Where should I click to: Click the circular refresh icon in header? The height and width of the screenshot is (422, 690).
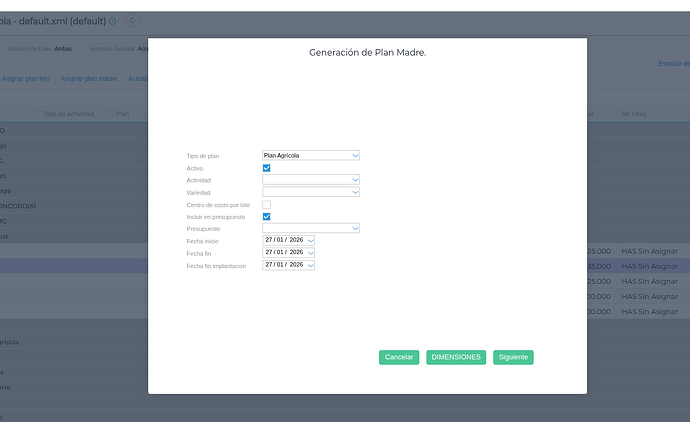click(133, 20)
